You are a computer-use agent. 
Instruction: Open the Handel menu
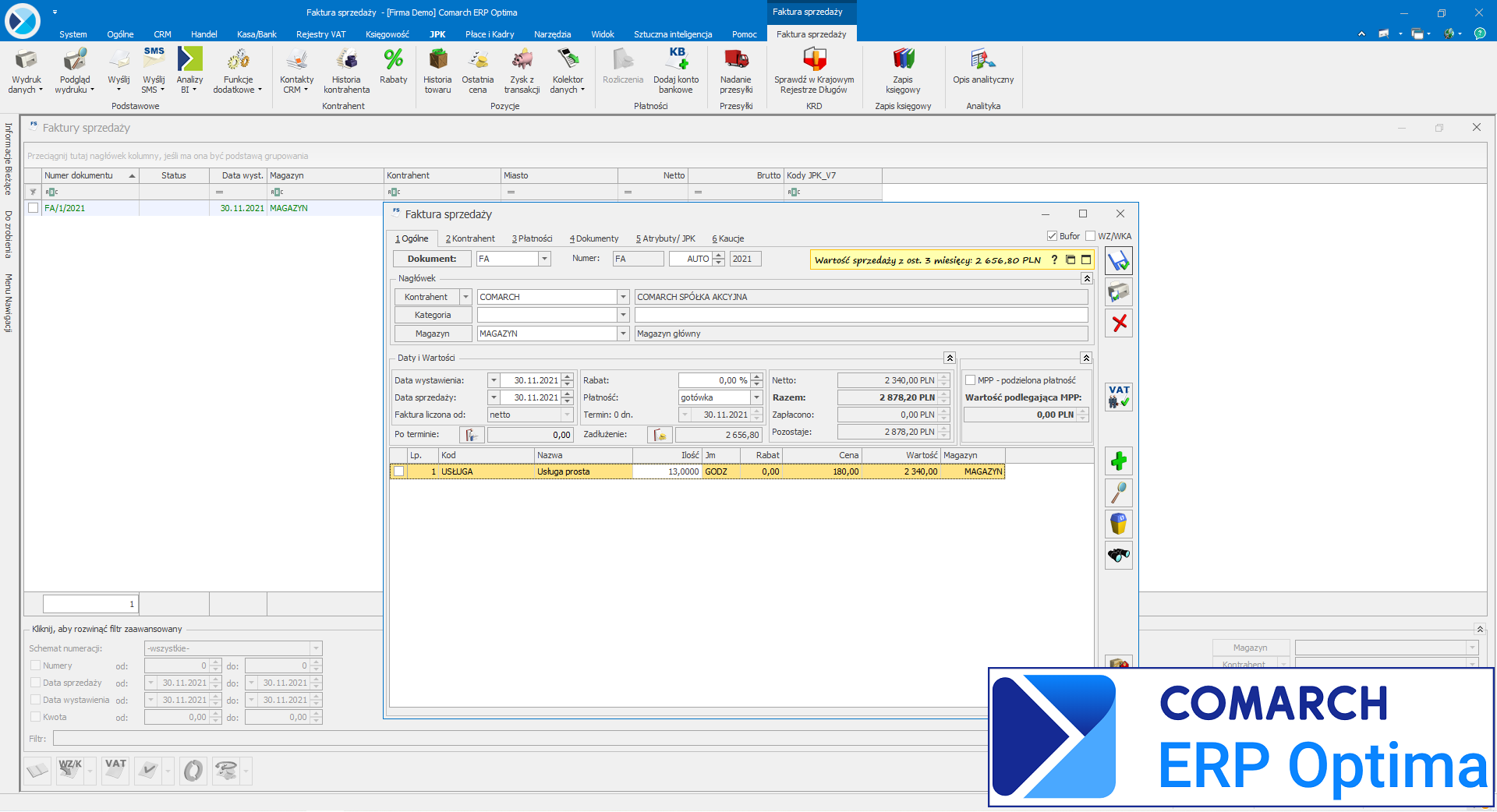204,34
